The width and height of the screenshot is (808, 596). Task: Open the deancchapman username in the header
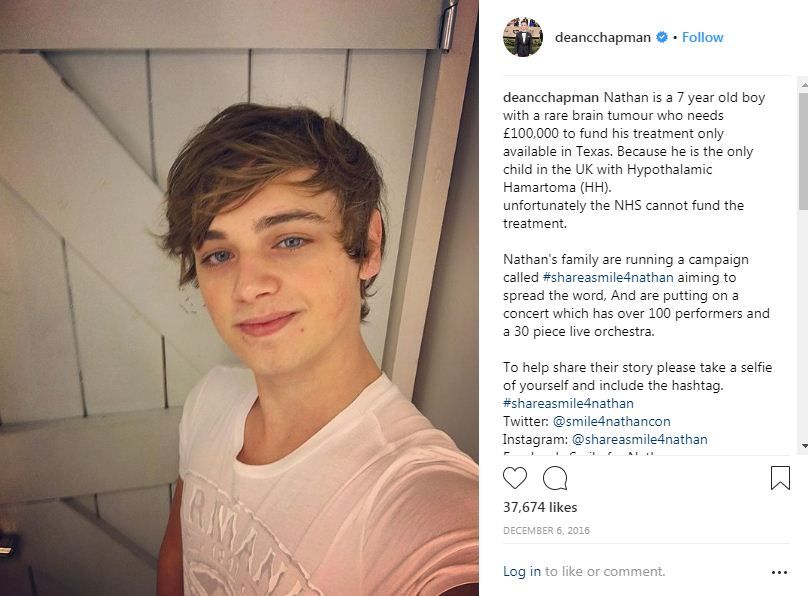[x=602, y=38]
